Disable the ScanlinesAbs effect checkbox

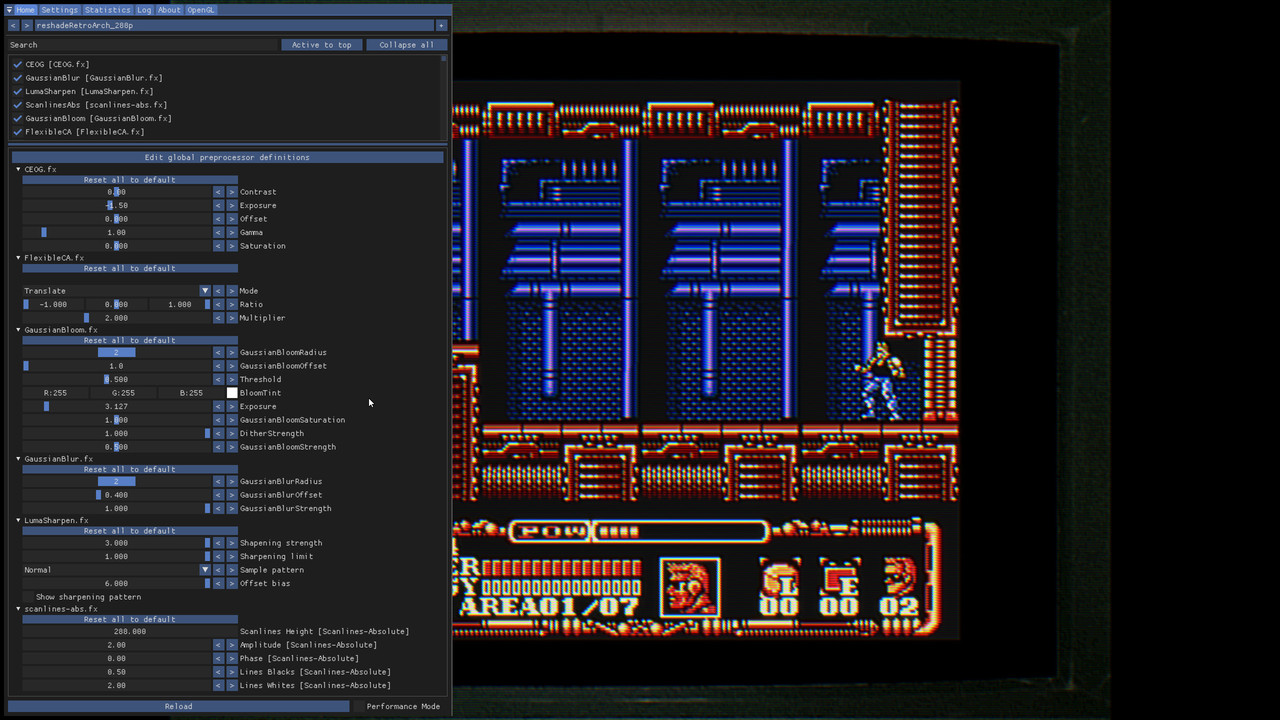click(x=18, y=105)
